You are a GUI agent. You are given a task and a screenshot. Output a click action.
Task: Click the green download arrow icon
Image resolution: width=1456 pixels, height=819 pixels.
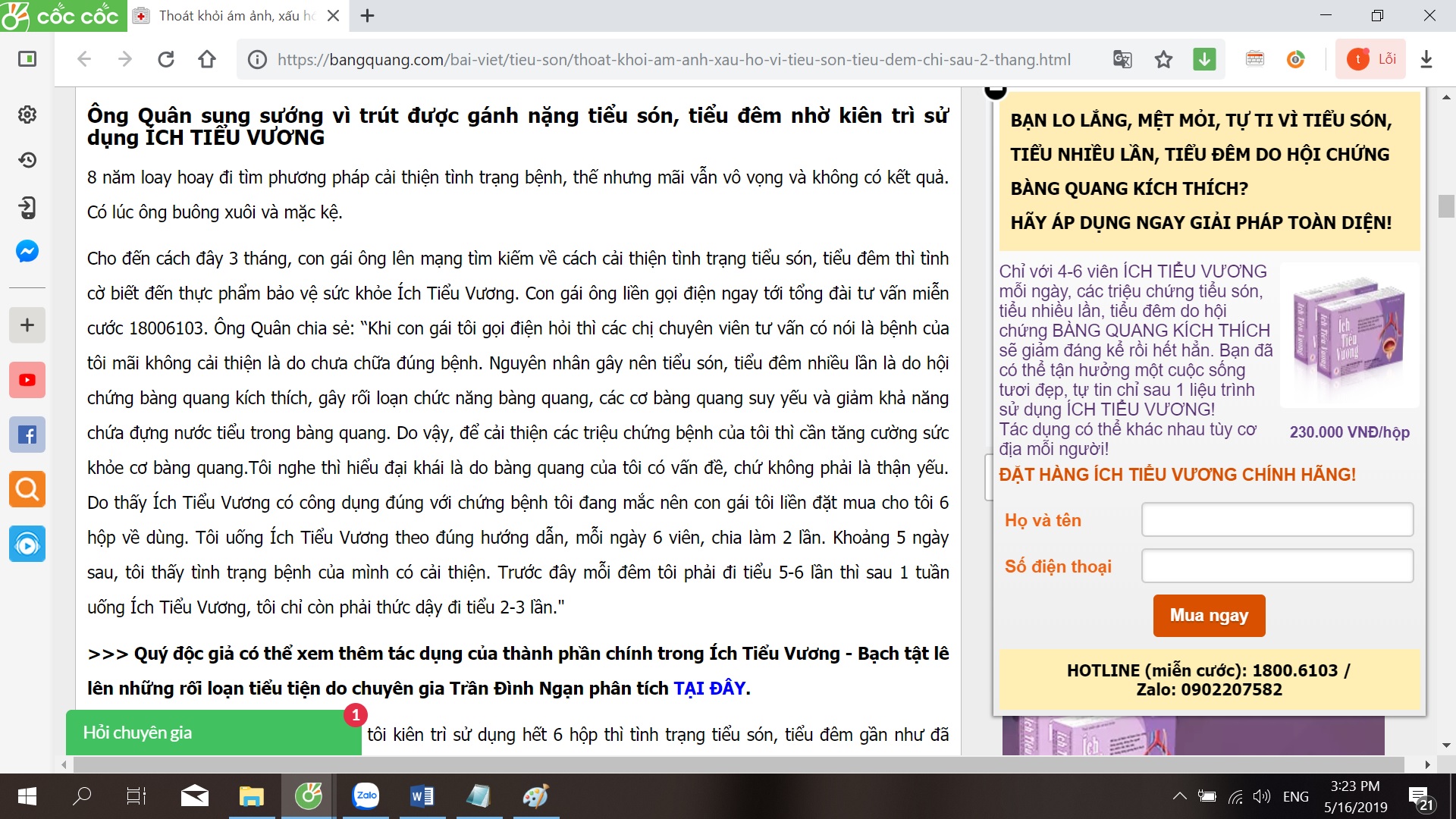[1204, 59]
